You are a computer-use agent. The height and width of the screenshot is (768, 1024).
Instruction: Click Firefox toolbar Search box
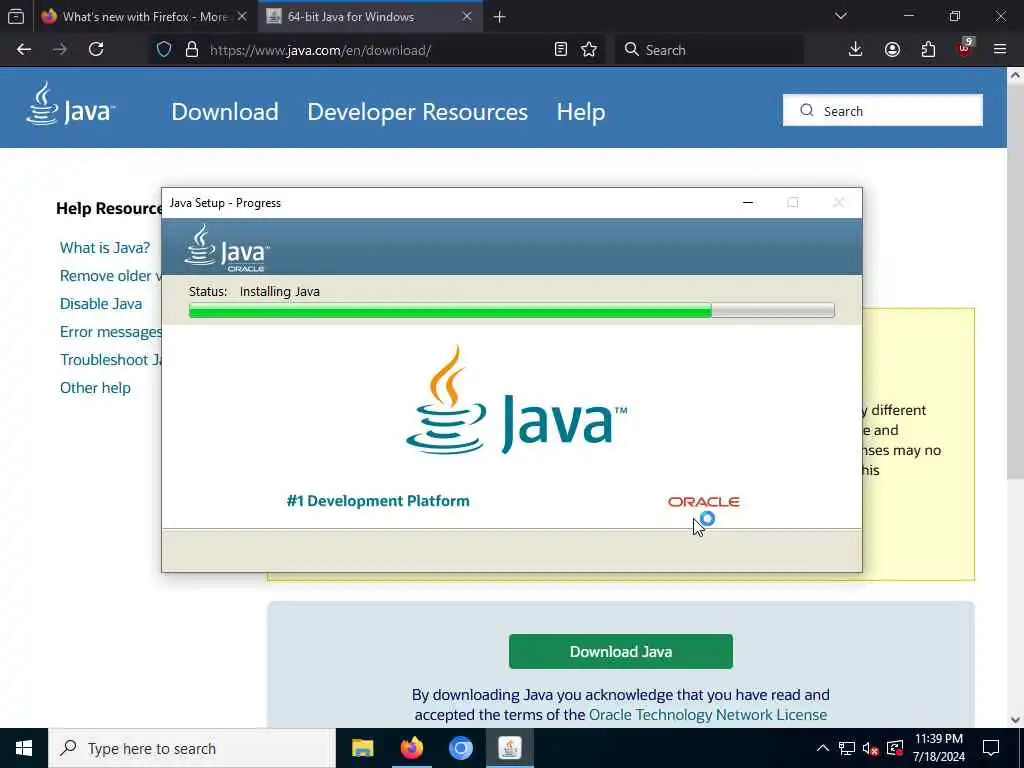[x=709, y=50]
